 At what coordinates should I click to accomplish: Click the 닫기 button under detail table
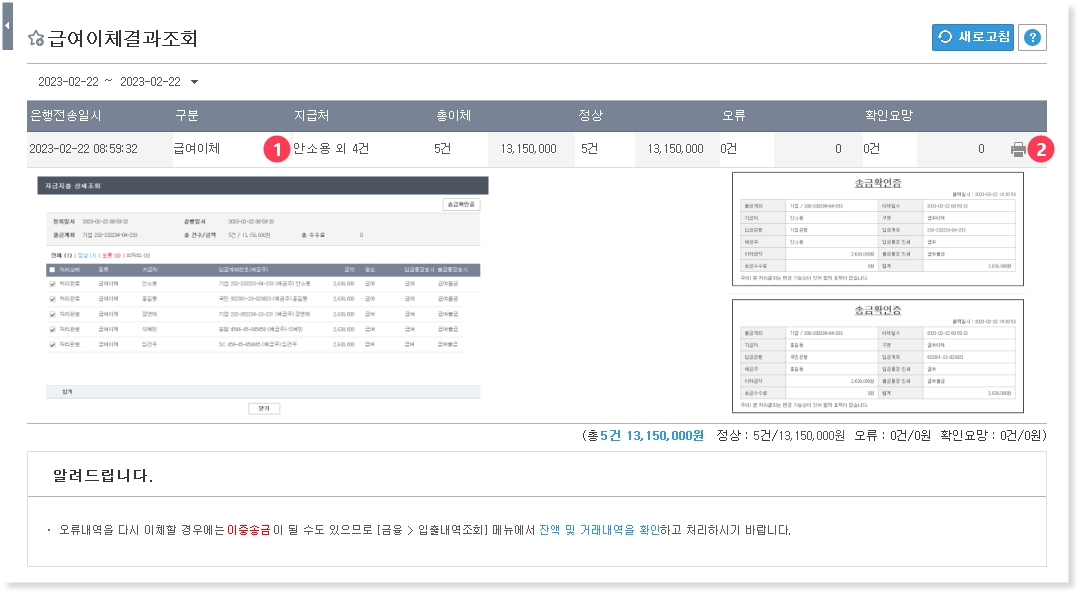pyautogui.click(x=262, y=408)
